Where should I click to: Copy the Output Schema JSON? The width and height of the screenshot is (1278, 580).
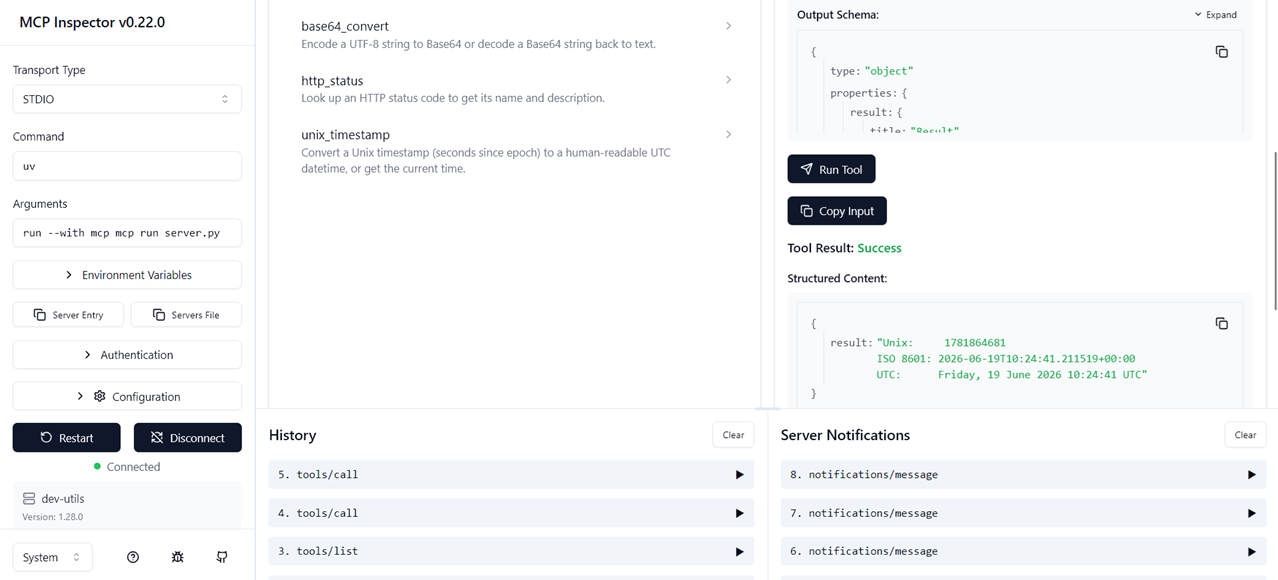tap(1221, 52)
